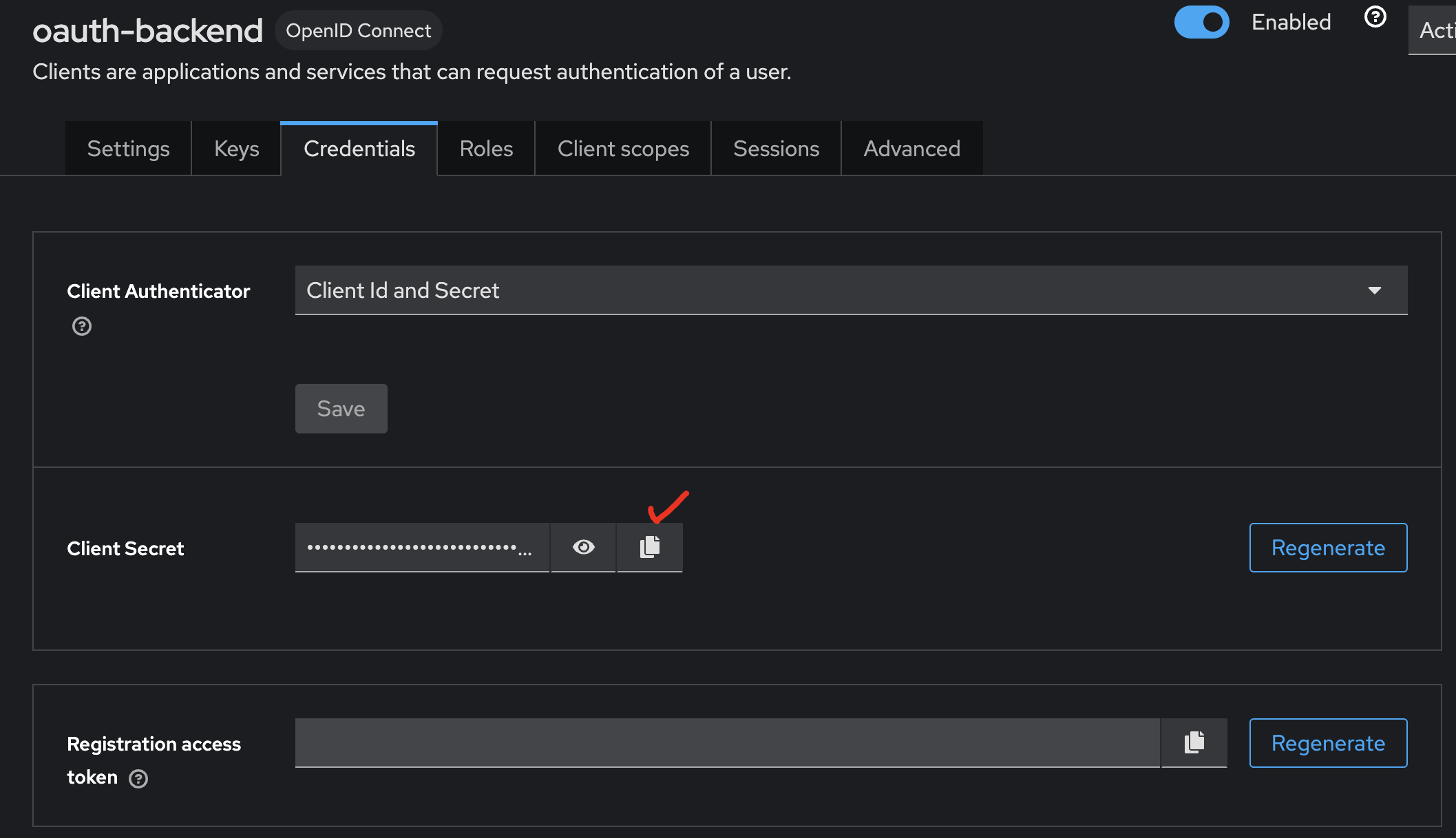Click inside the registration access token field
Screen dimensions: 1456x838
tap(727, 743)
